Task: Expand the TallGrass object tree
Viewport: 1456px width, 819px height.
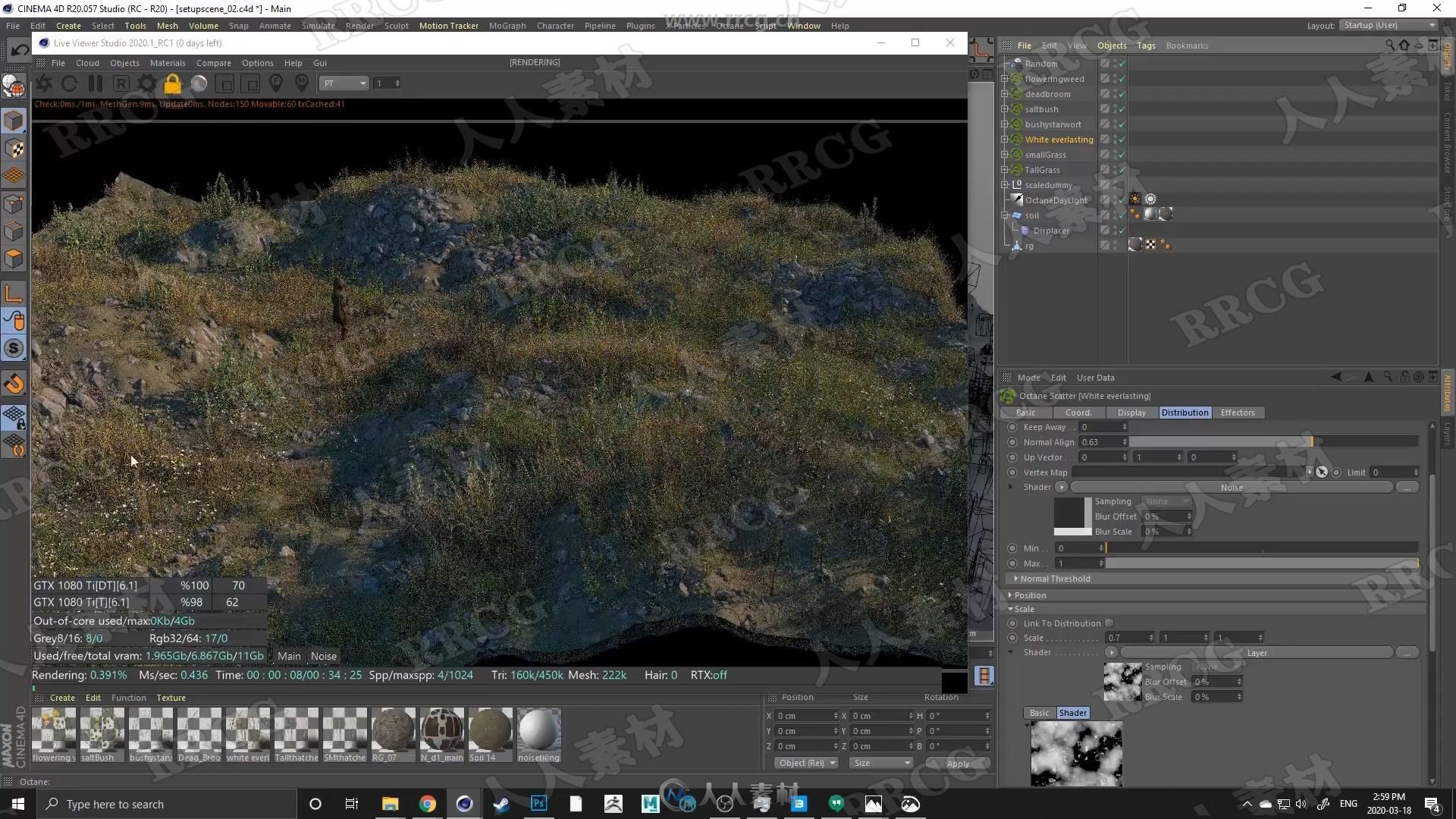Action: coord(1005,170)
